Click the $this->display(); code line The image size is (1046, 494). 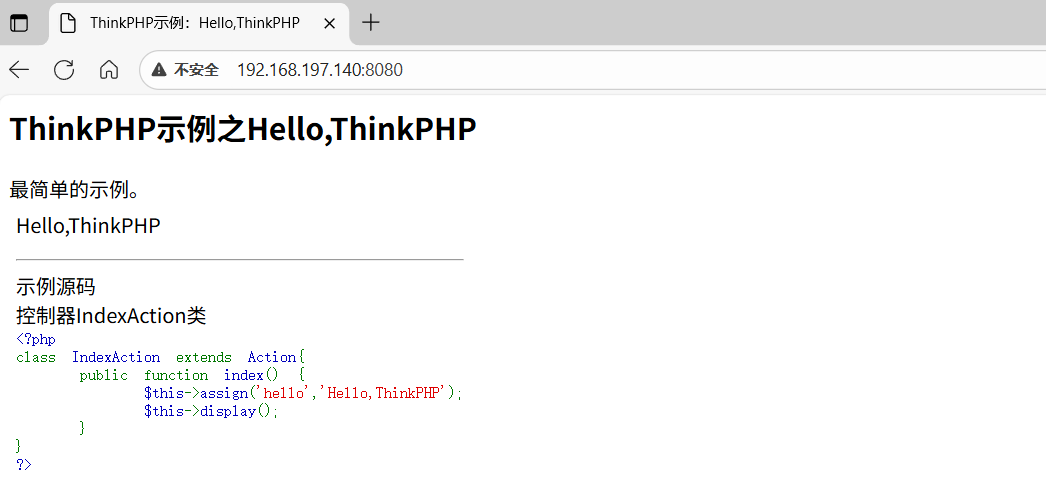pos(210,411)
